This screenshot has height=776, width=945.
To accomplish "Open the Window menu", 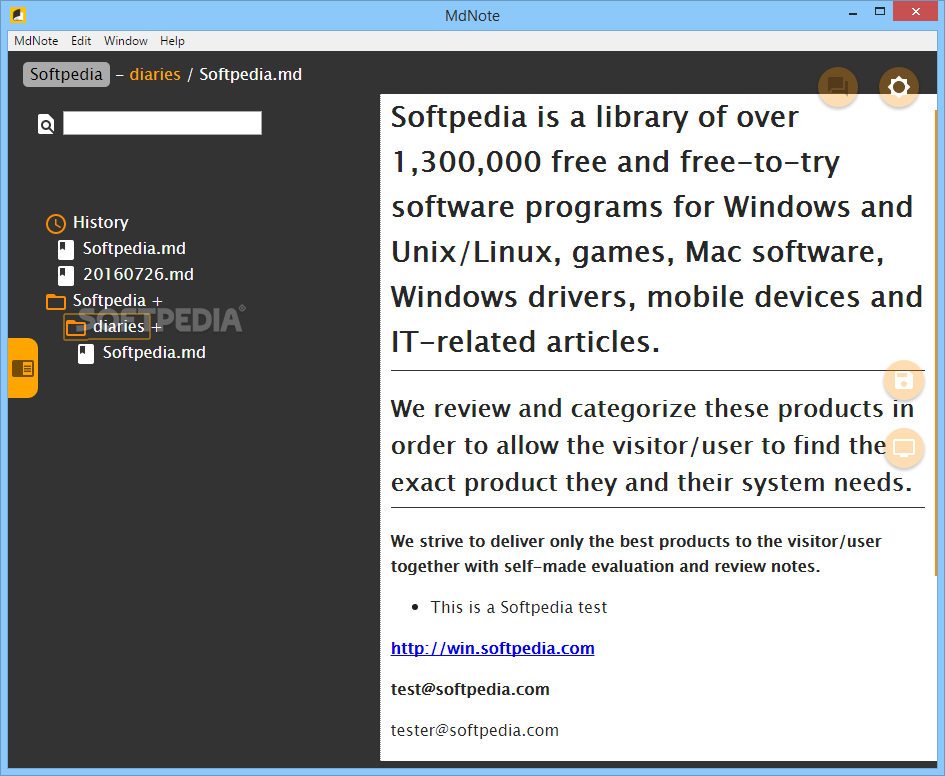I will coord(125,41).
